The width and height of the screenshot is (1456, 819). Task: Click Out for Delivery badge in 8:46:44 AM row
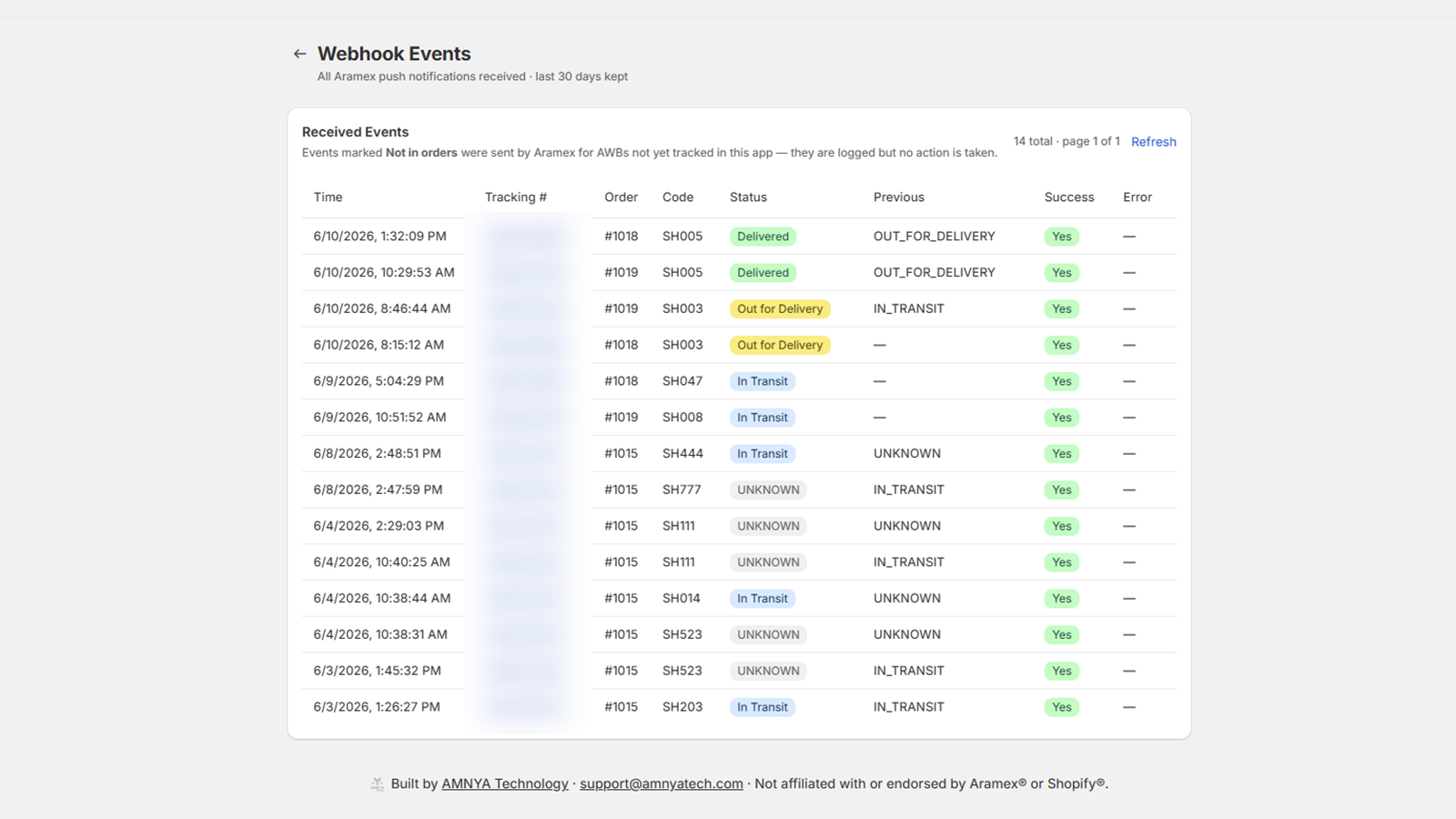(x=780, y=309)
